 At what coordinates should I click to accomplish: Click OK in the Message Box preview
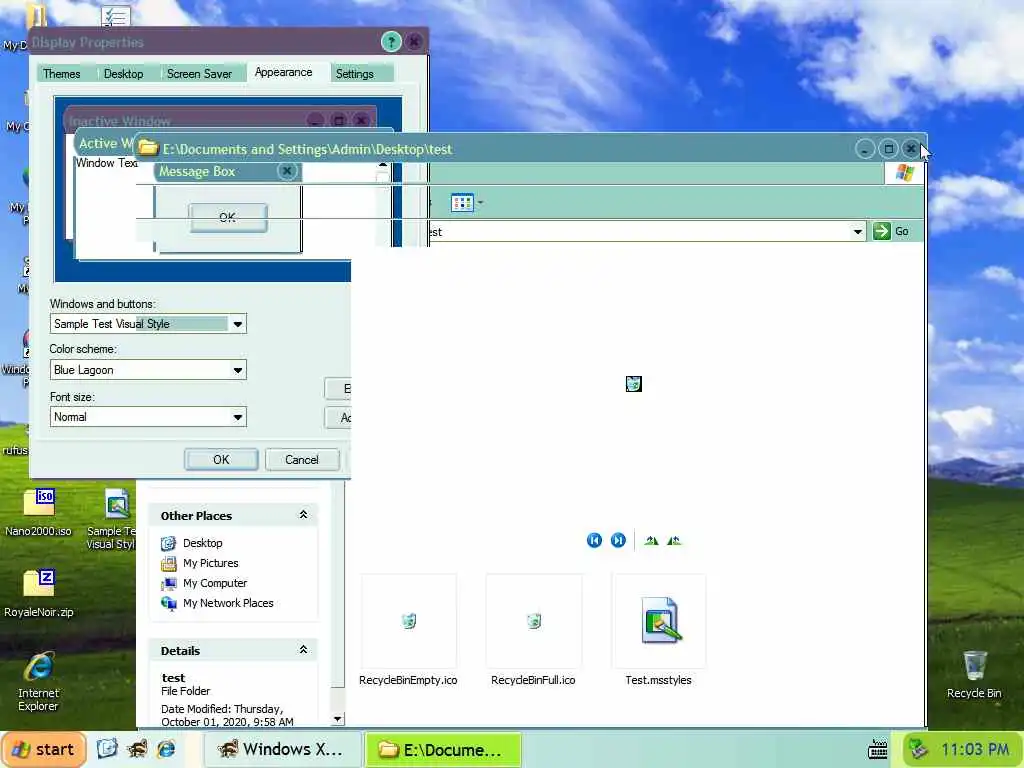228,217
